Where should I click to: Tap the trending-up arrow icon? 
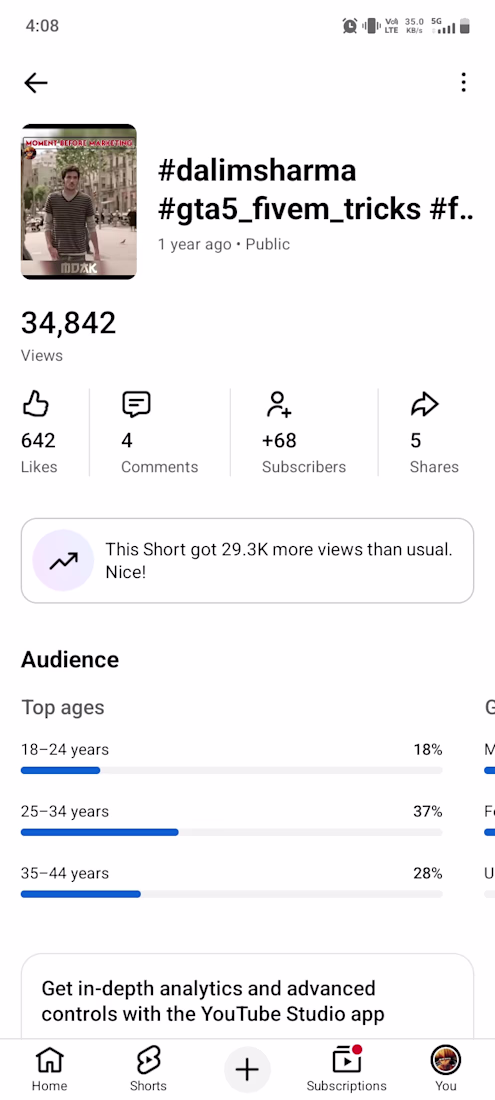(x=63, y=561)
